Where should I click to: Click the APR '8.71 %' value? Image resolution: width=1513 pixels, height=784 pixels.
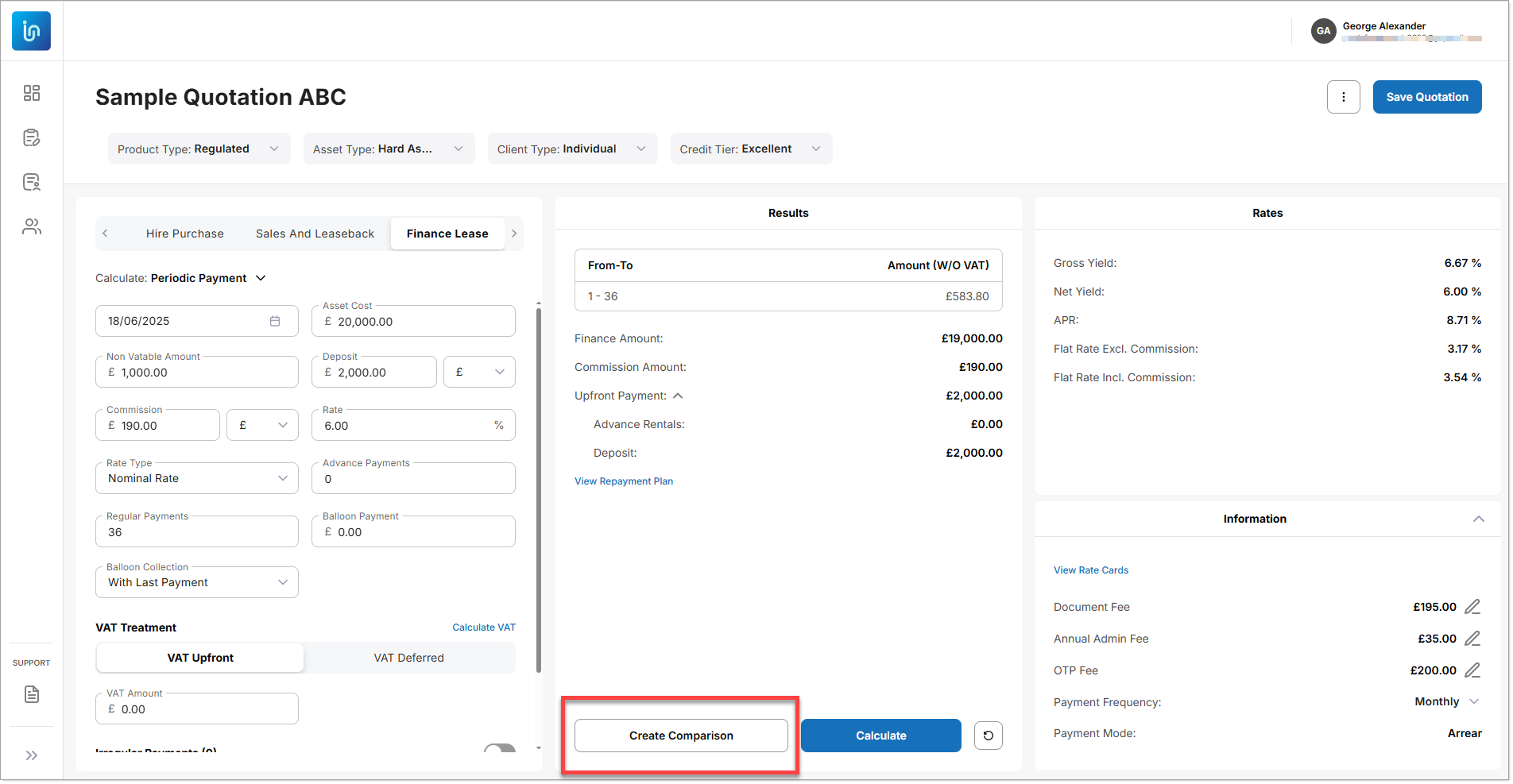[x=1464, y=320]
